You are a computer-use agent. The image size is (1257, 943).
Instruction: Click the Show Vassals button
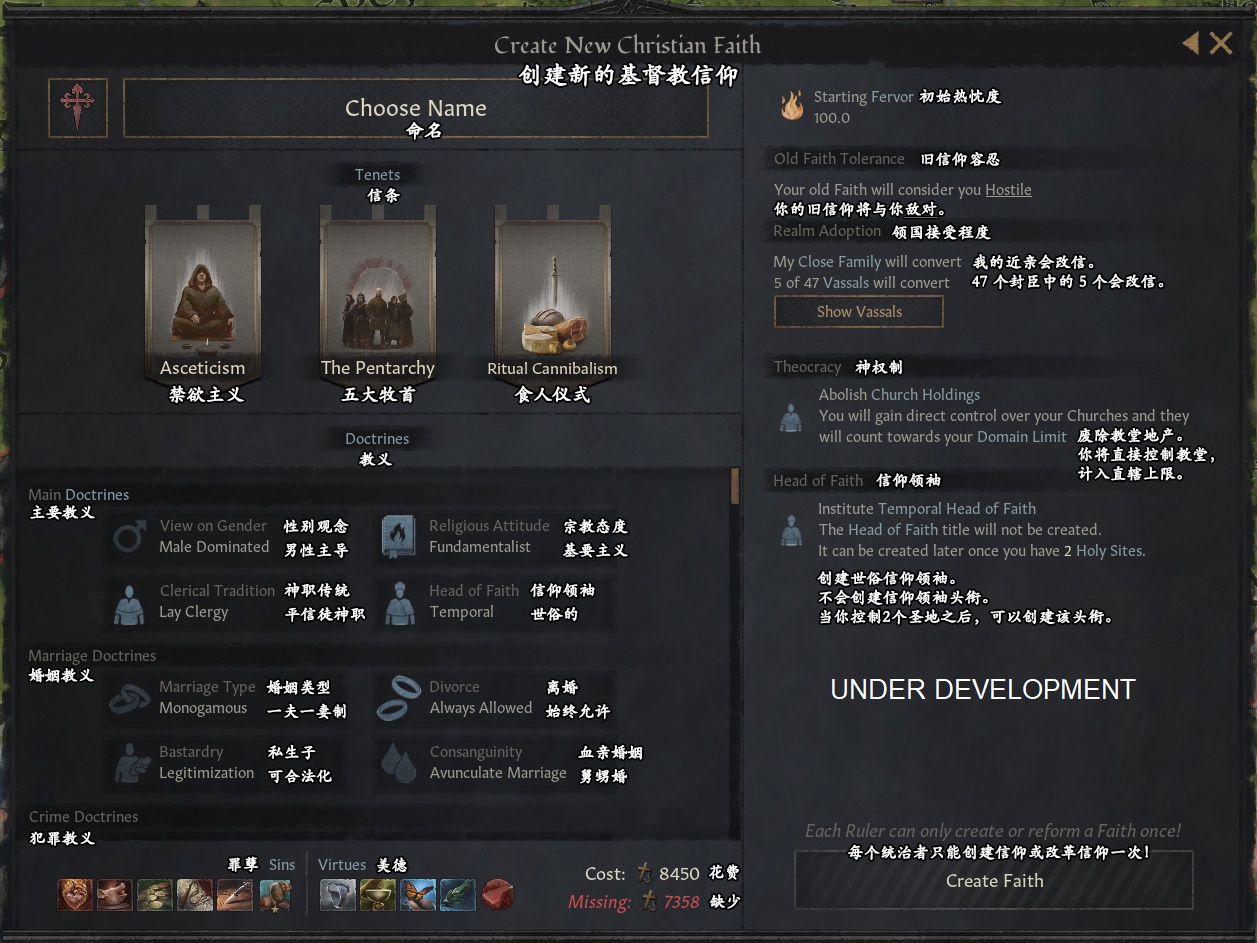859,312
